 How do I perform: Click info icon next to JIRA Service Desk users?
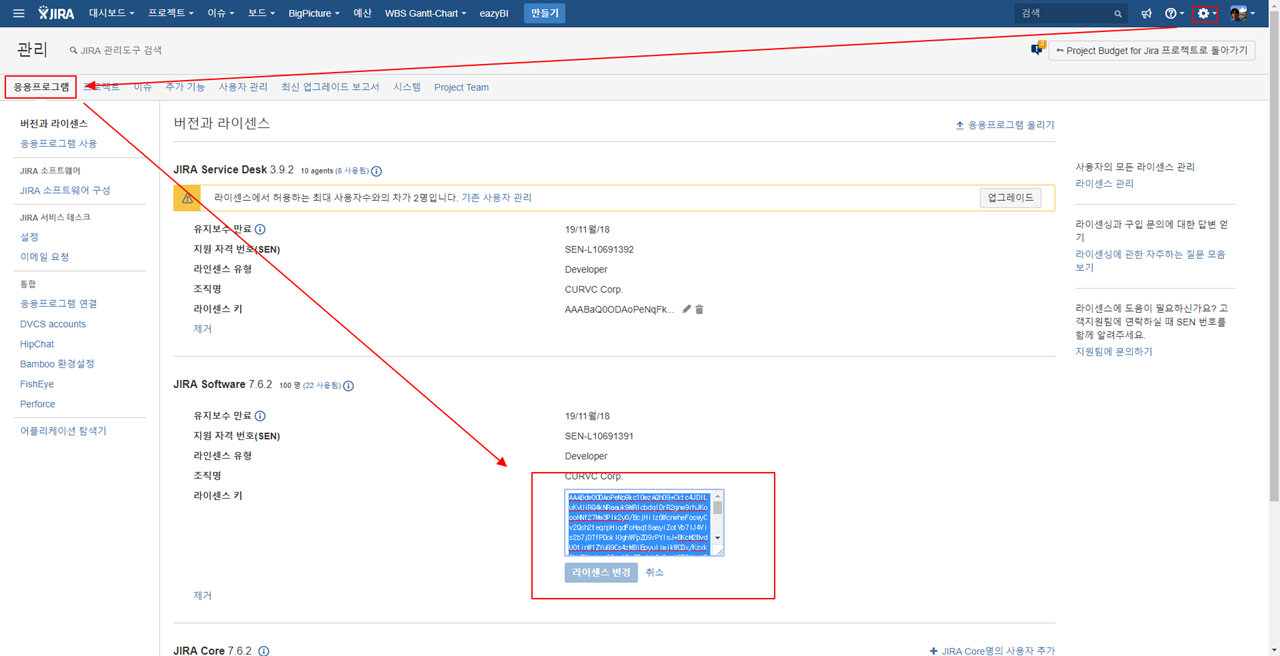tap(376, 171)
